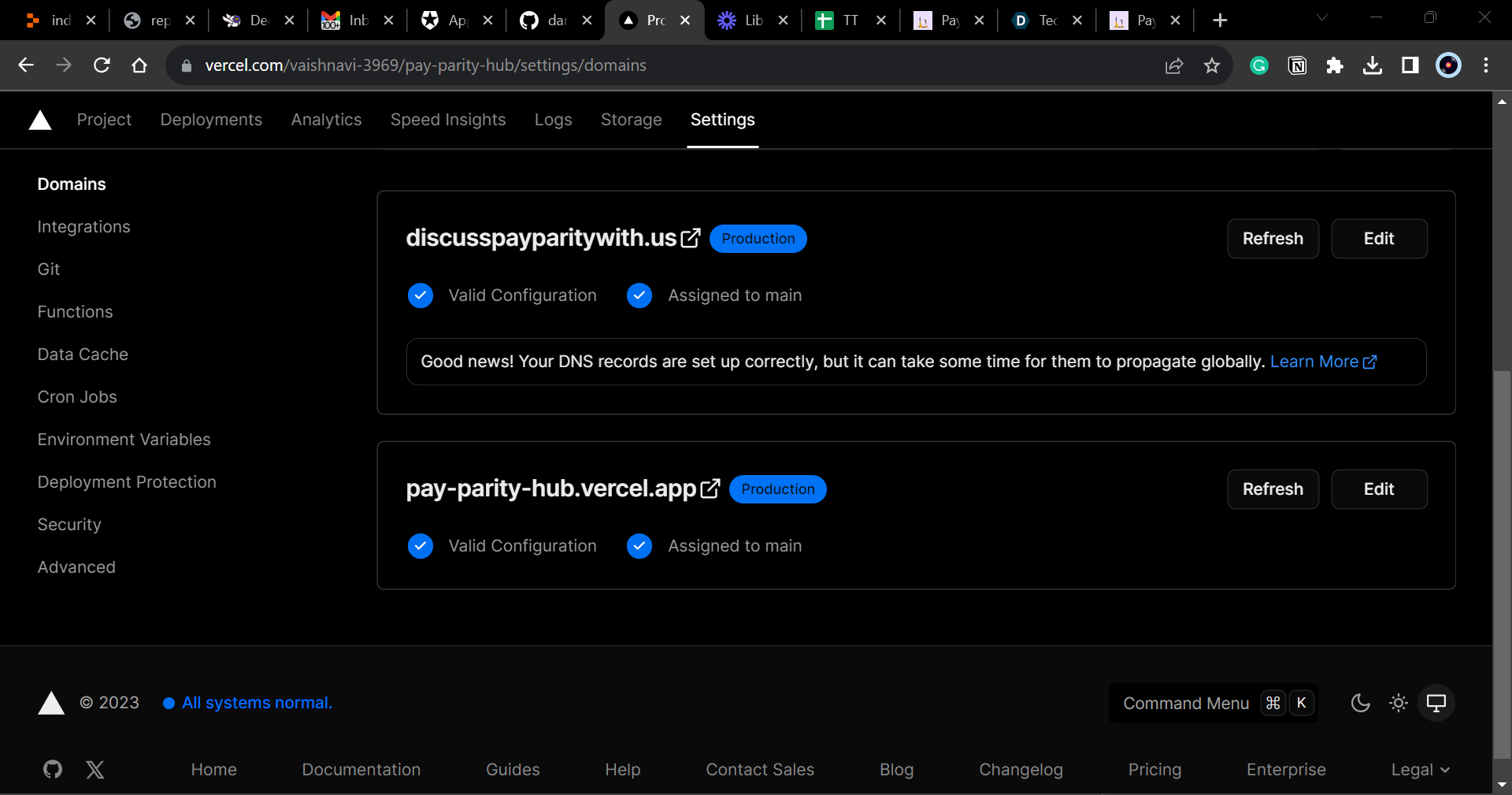The width and height of the screenshot is (1512, 795).
Task: Open the Grammarly extension icon
Action: 1259,65
